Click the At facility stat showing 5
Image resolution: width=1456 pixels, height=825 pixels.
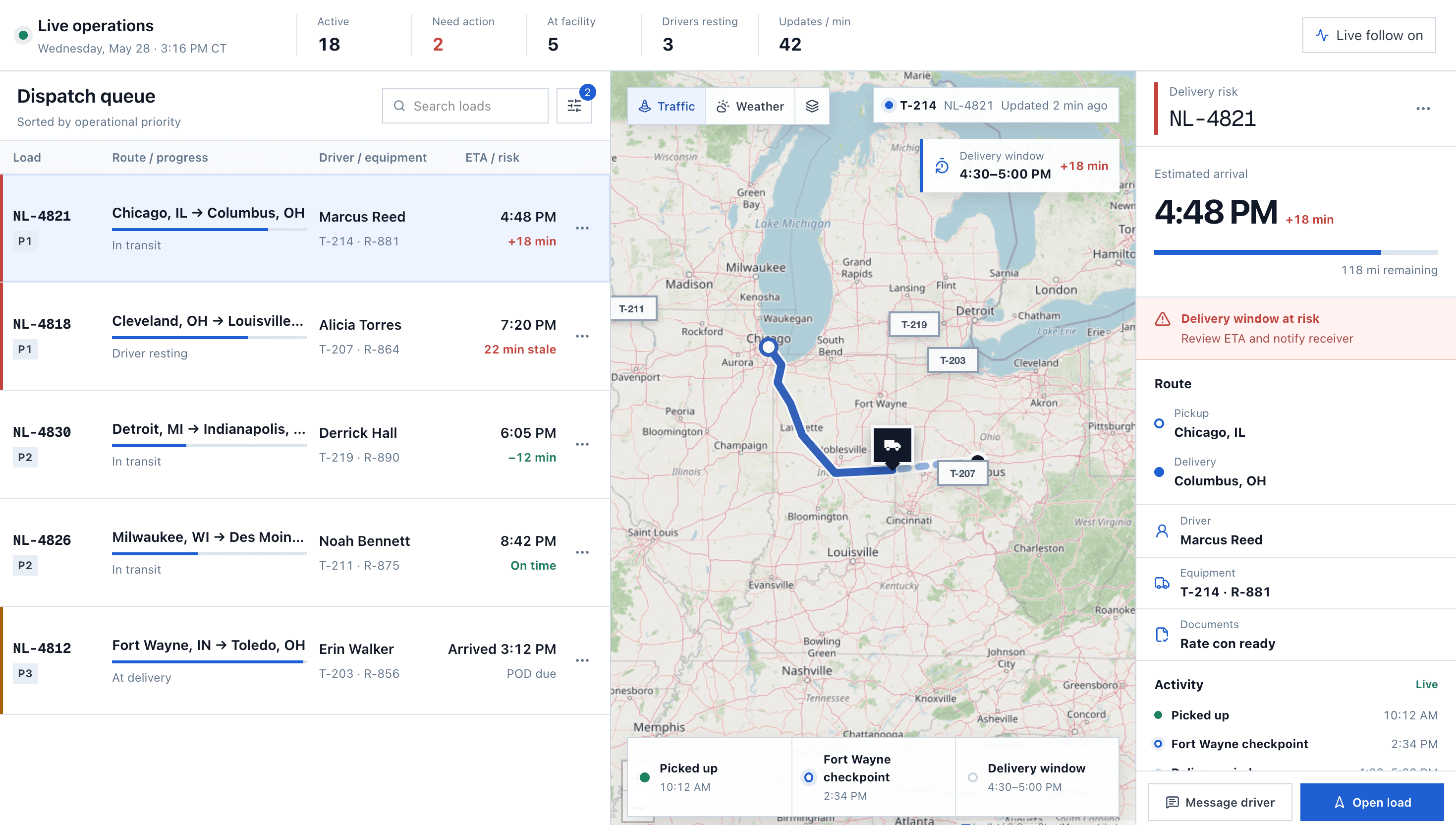571,35
